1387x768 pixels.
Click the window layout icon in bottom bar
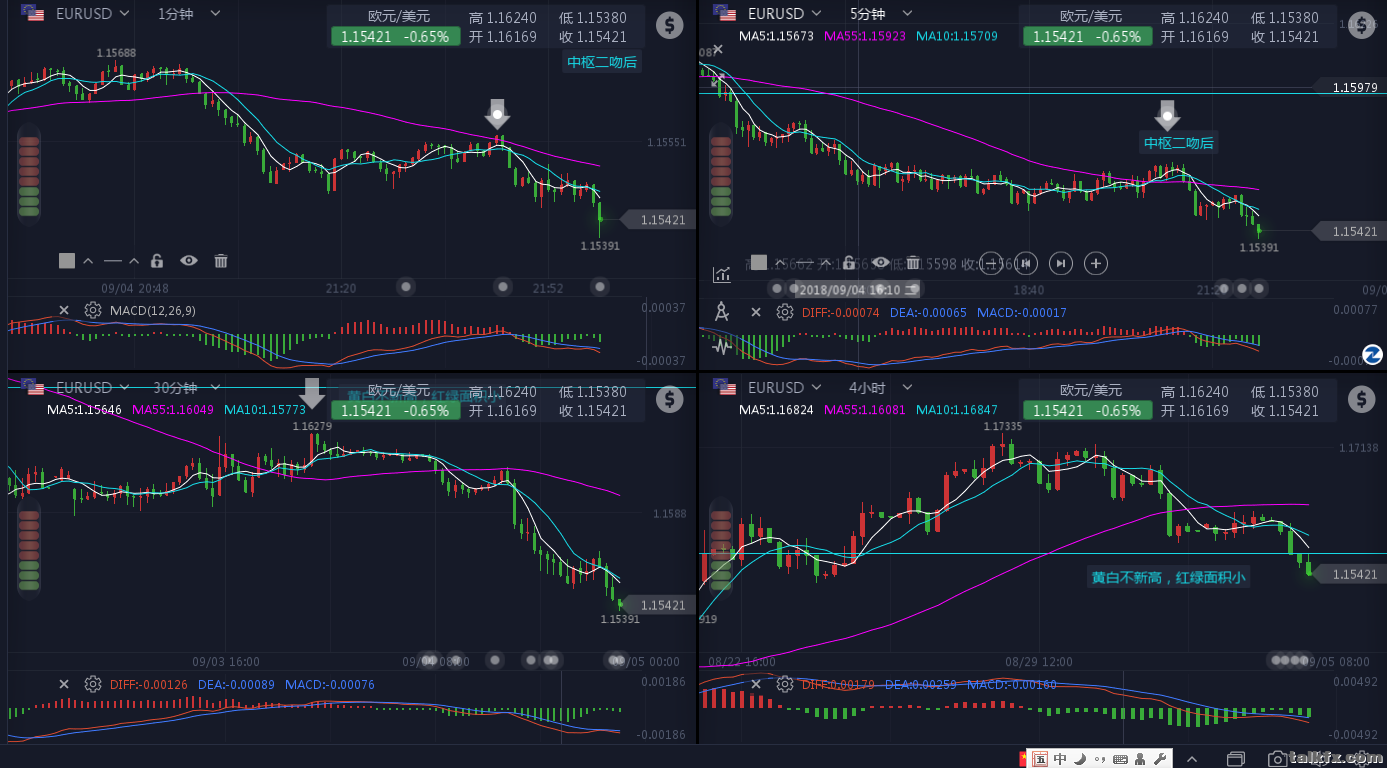click(1236, 759)
